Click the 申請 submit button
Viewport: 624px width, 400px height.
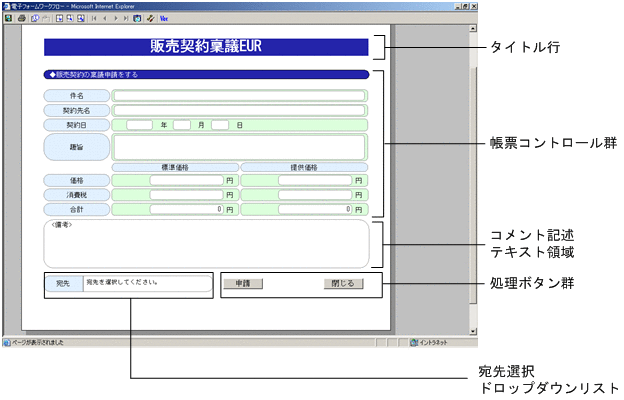click(x=243, y=283)
